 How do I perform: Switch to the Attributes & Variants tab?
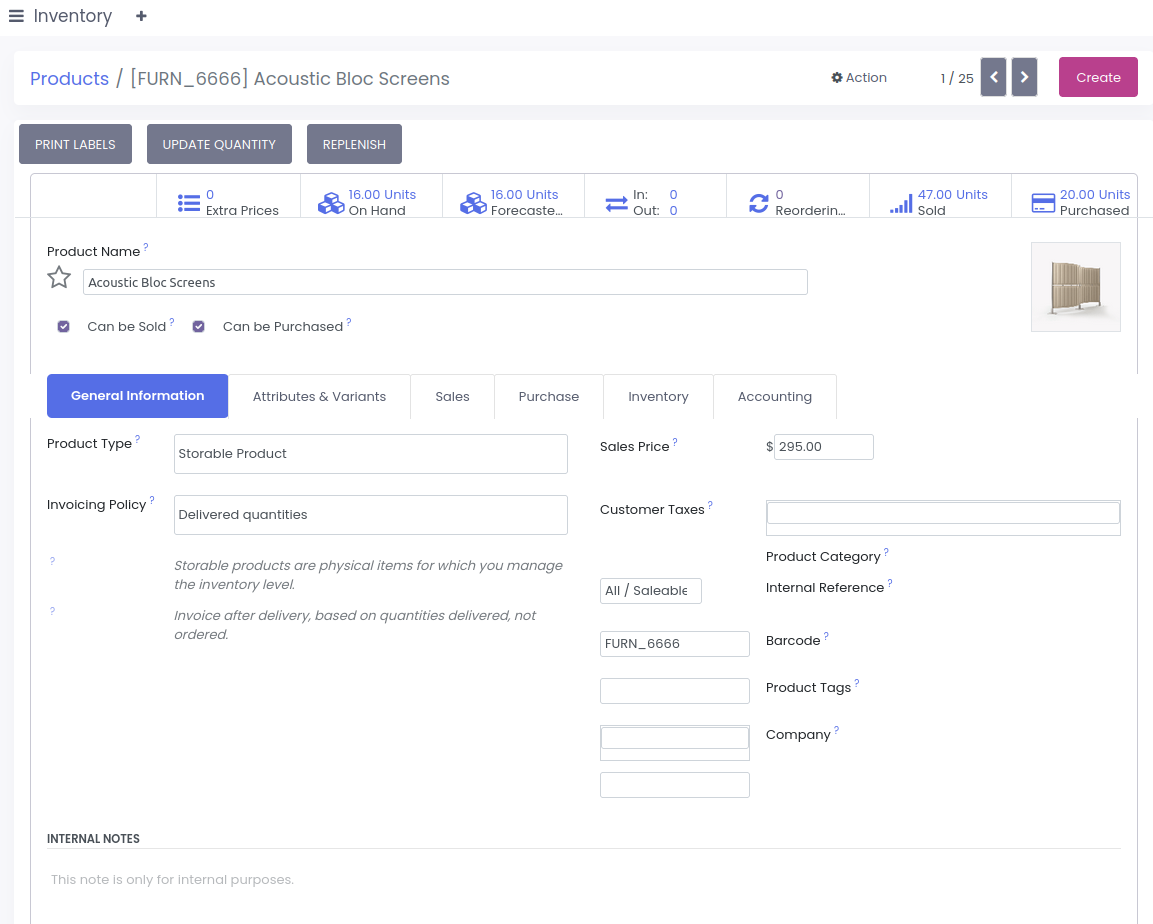point(319,396)
